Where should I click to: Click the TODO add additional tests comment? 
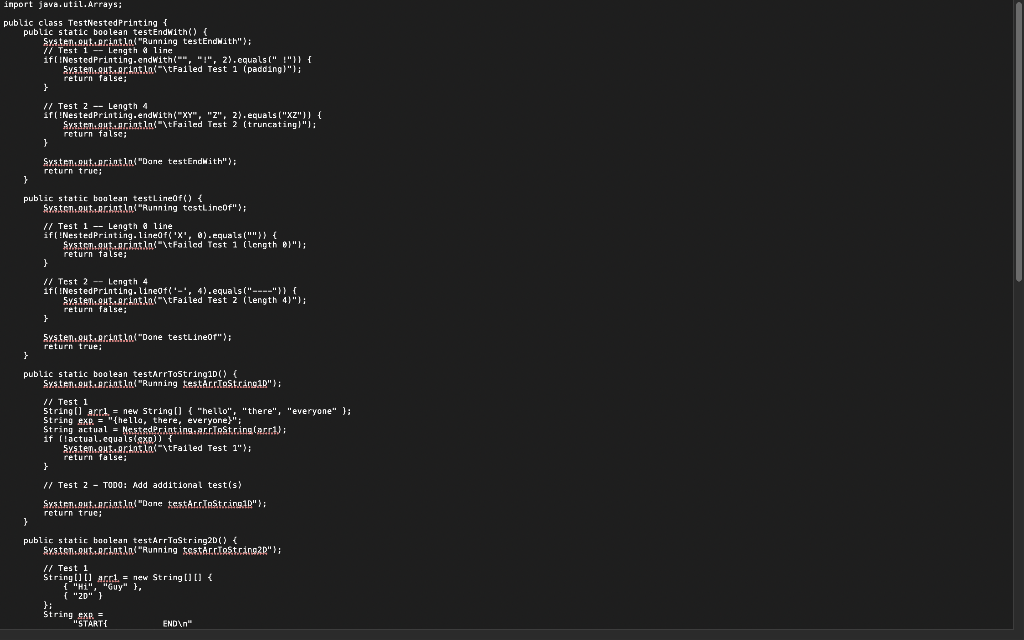[140, 484]
